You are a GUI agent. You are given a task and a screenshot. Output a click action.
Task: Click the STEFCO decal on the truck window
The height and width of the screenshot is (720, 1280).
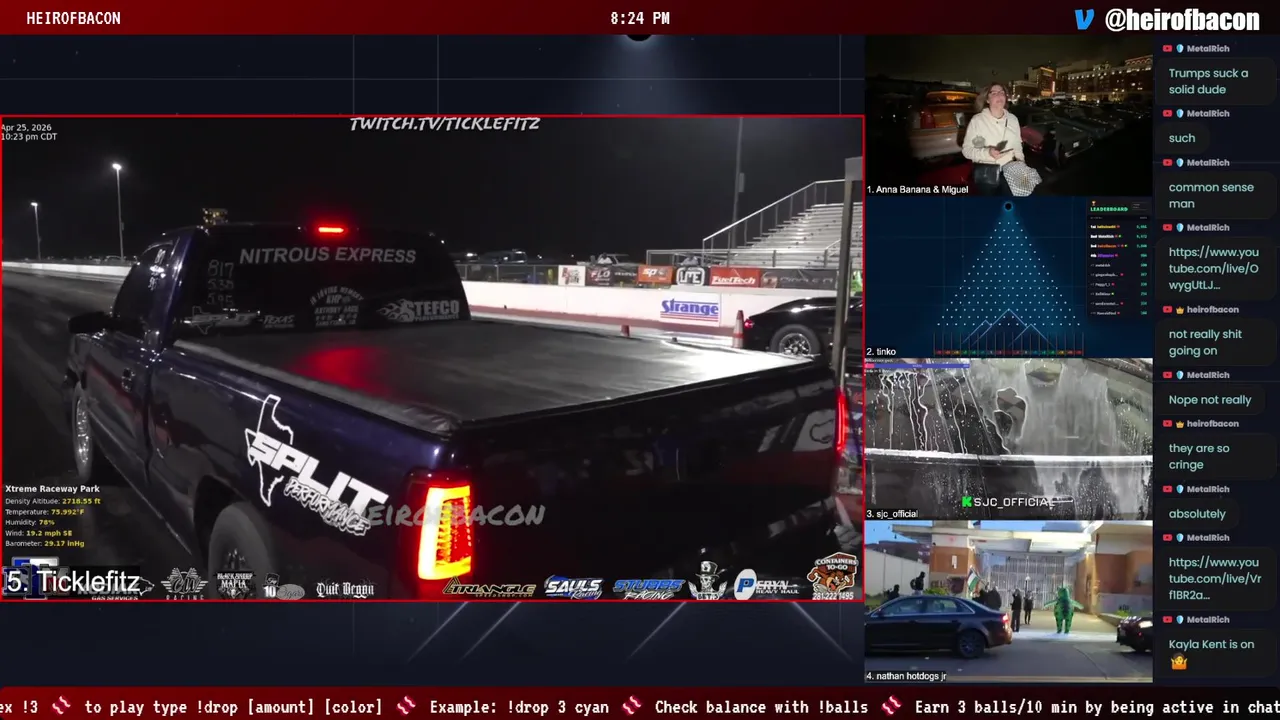click(419, 311)
